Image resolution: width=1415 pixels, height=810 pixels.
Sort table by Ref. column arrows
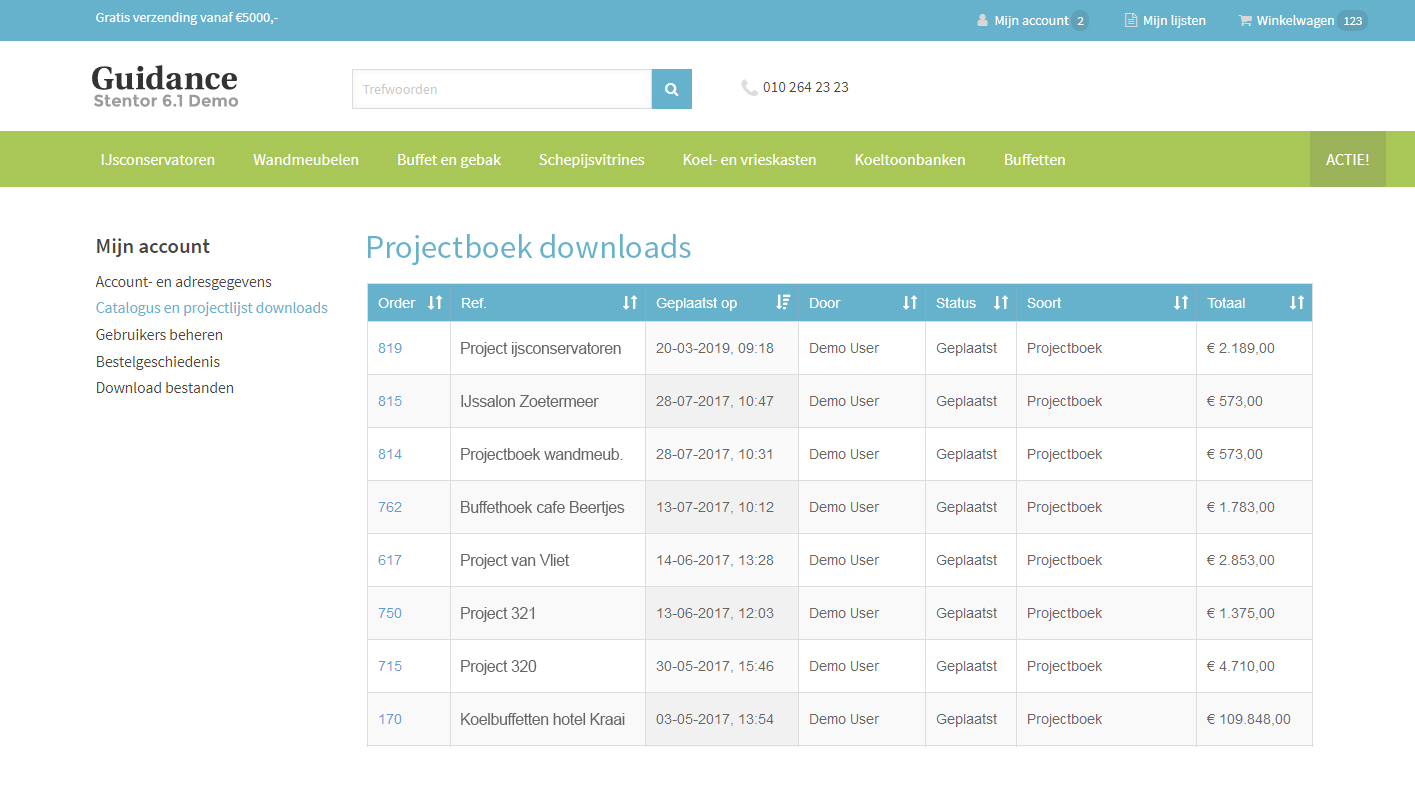[630, 303]
